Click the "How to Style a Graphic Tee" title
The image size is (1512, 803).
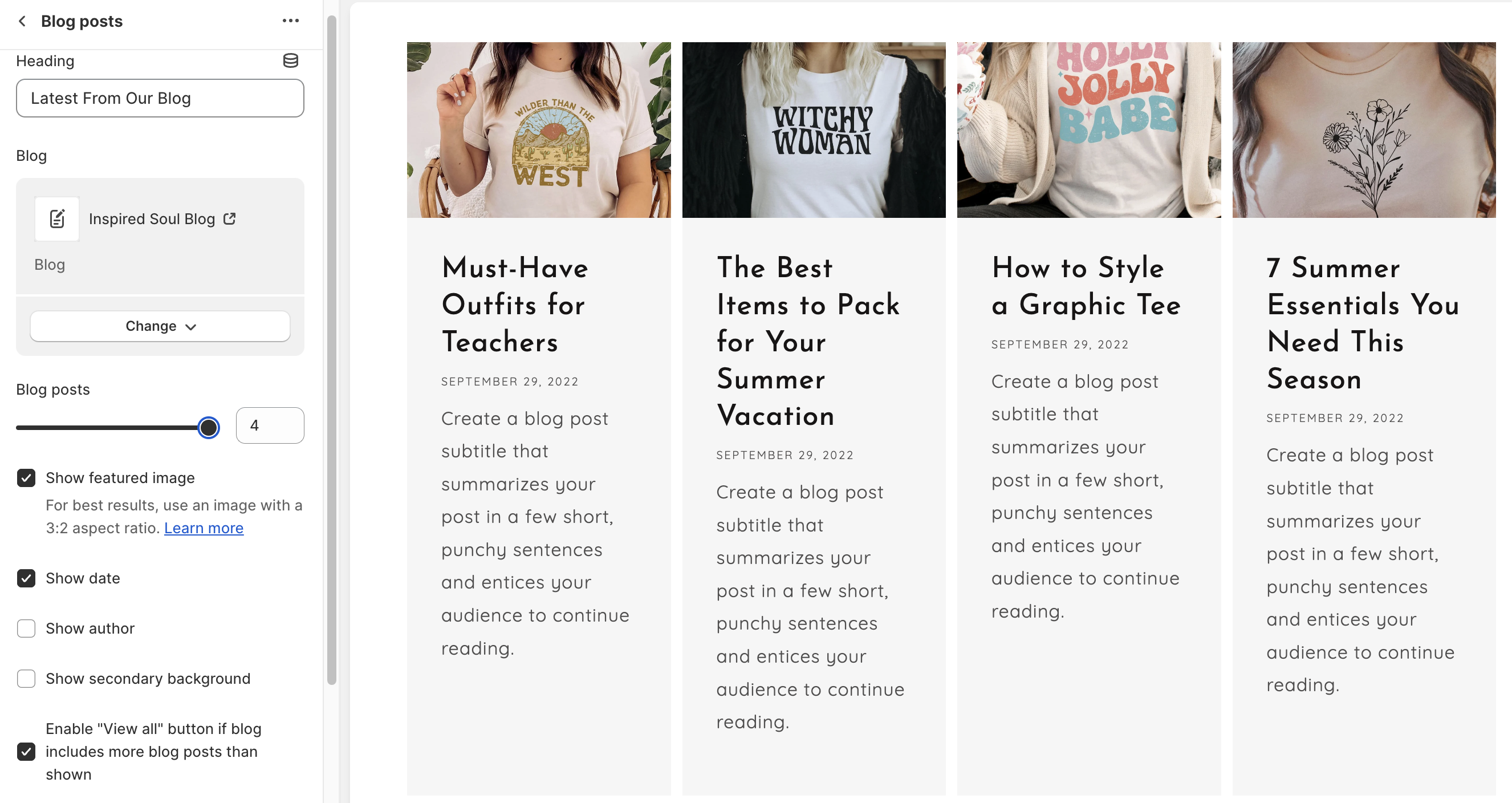1086,286
